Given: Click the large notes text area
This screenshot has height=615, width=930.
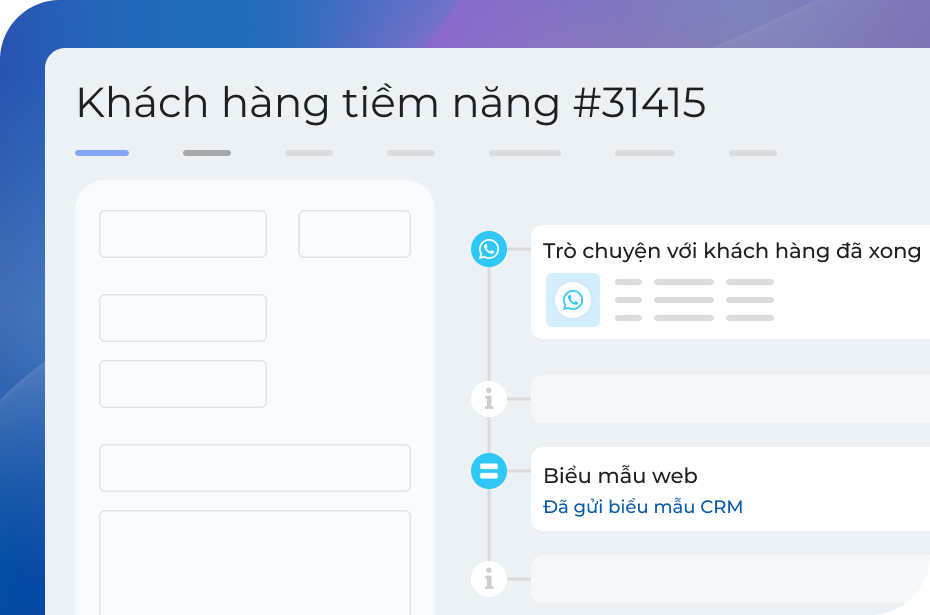Looking at the screenshot, I should (254, 560).
